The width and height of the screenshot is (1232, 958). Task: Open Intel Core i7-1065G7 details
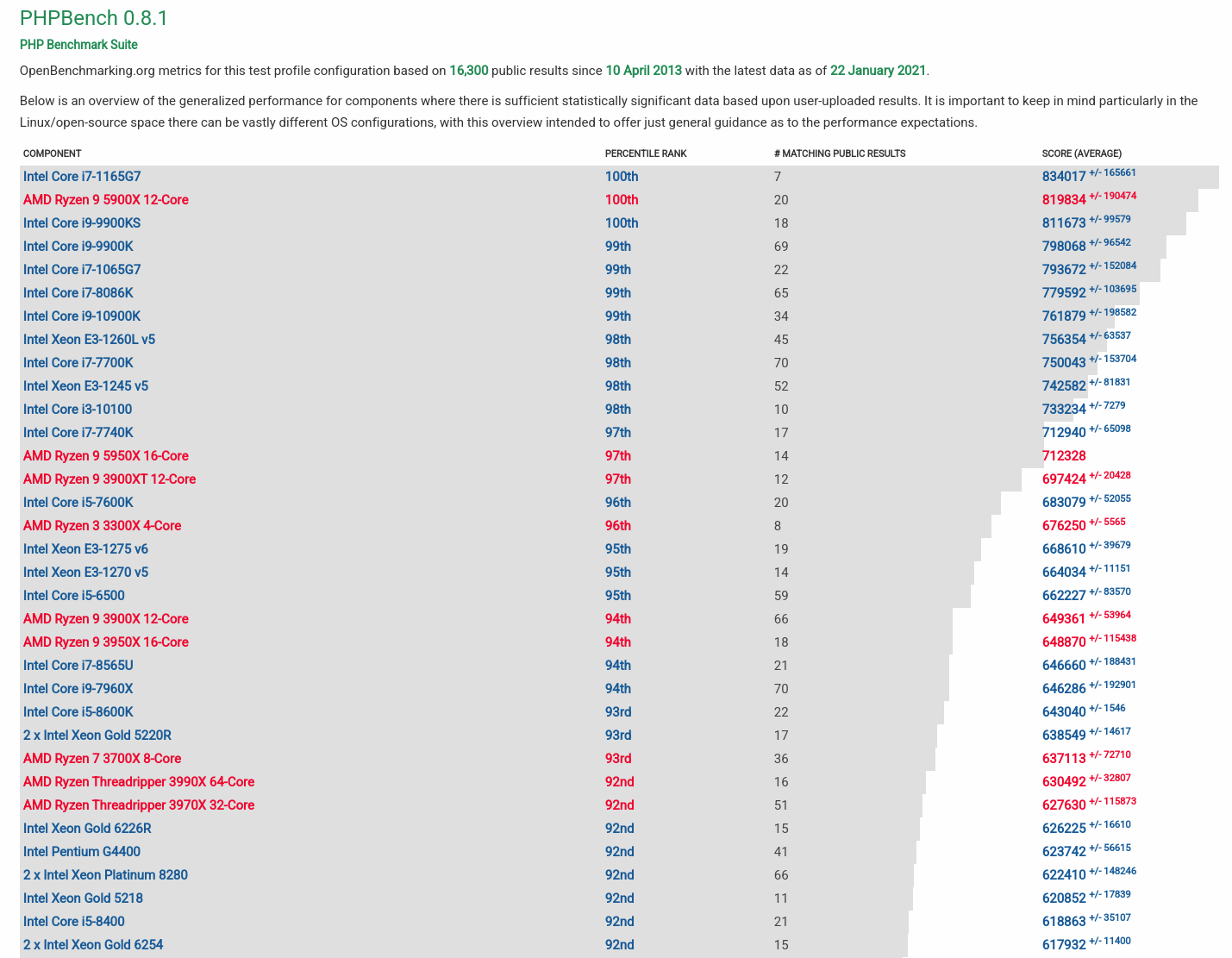point(82,270)
